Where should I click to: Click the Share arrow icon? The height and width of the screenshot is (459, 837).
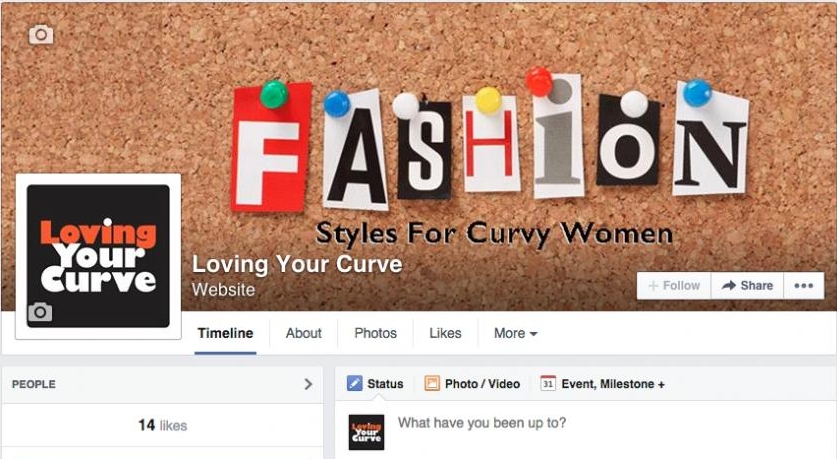[729, 286]
